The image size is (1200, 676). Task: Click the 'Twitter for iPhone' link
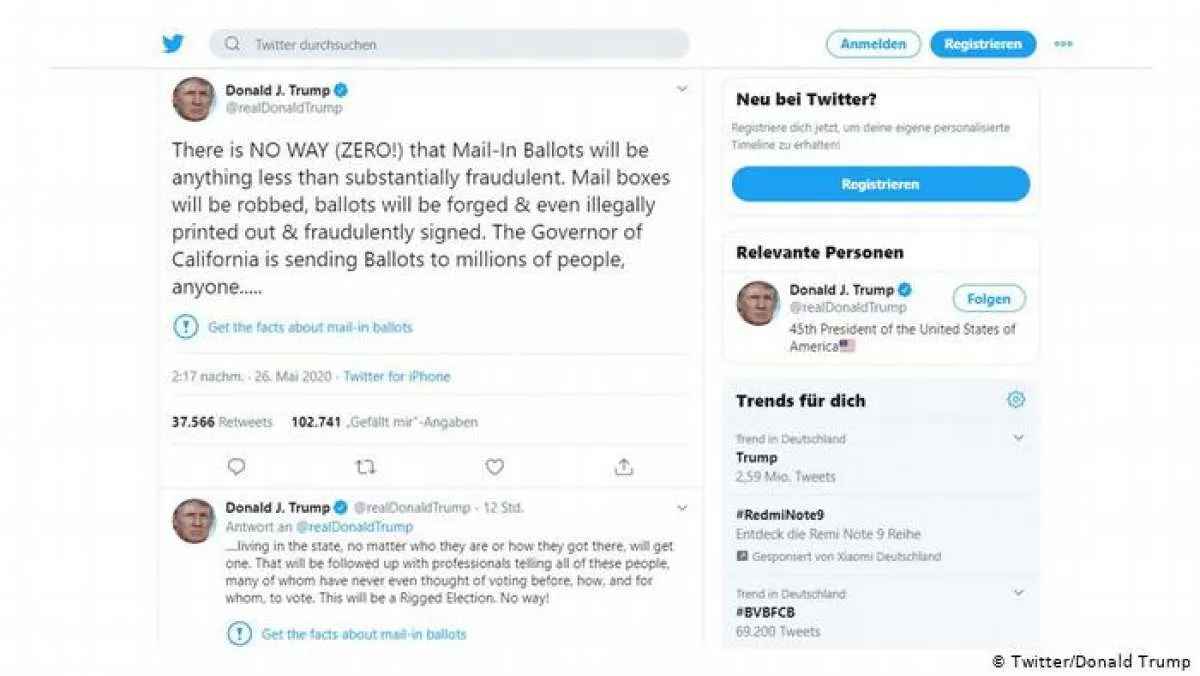tap(397, 377)
